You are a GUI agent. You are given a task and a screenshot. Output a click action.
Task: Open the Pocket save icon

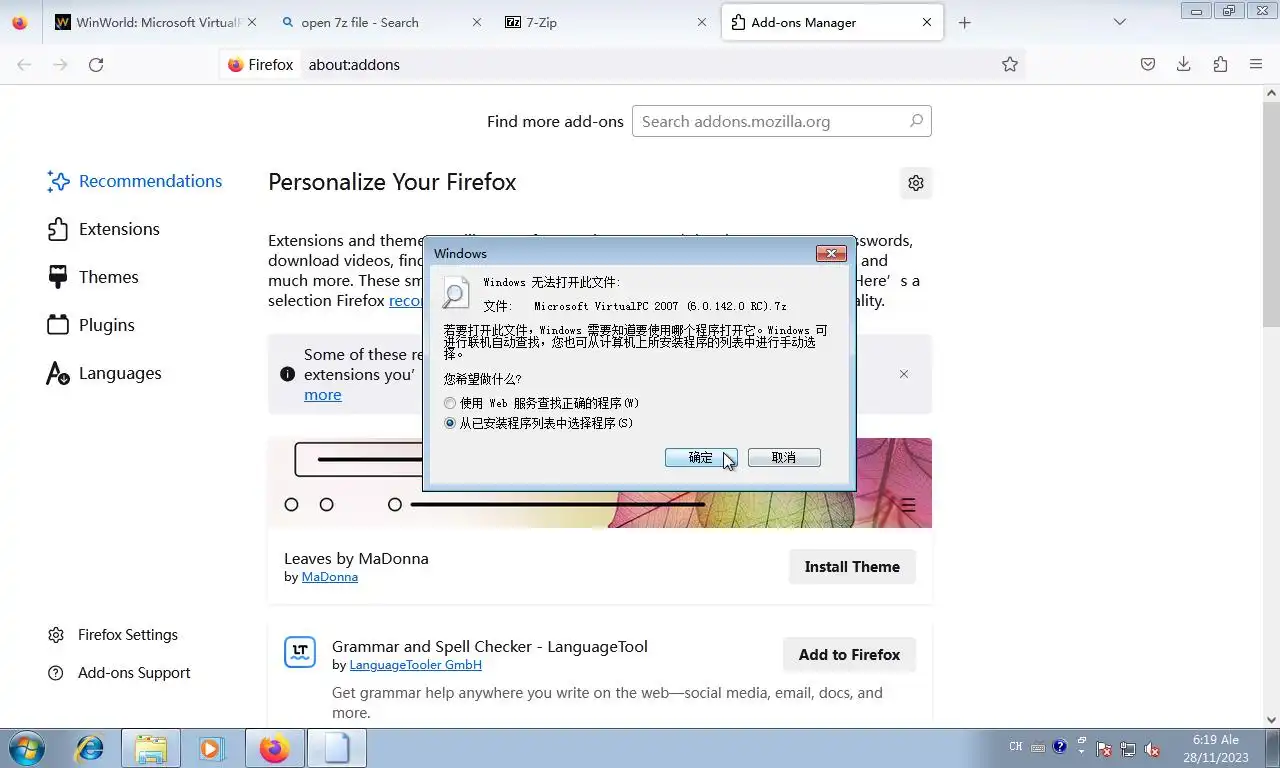pyautogui.click(x=1148, y=64)
